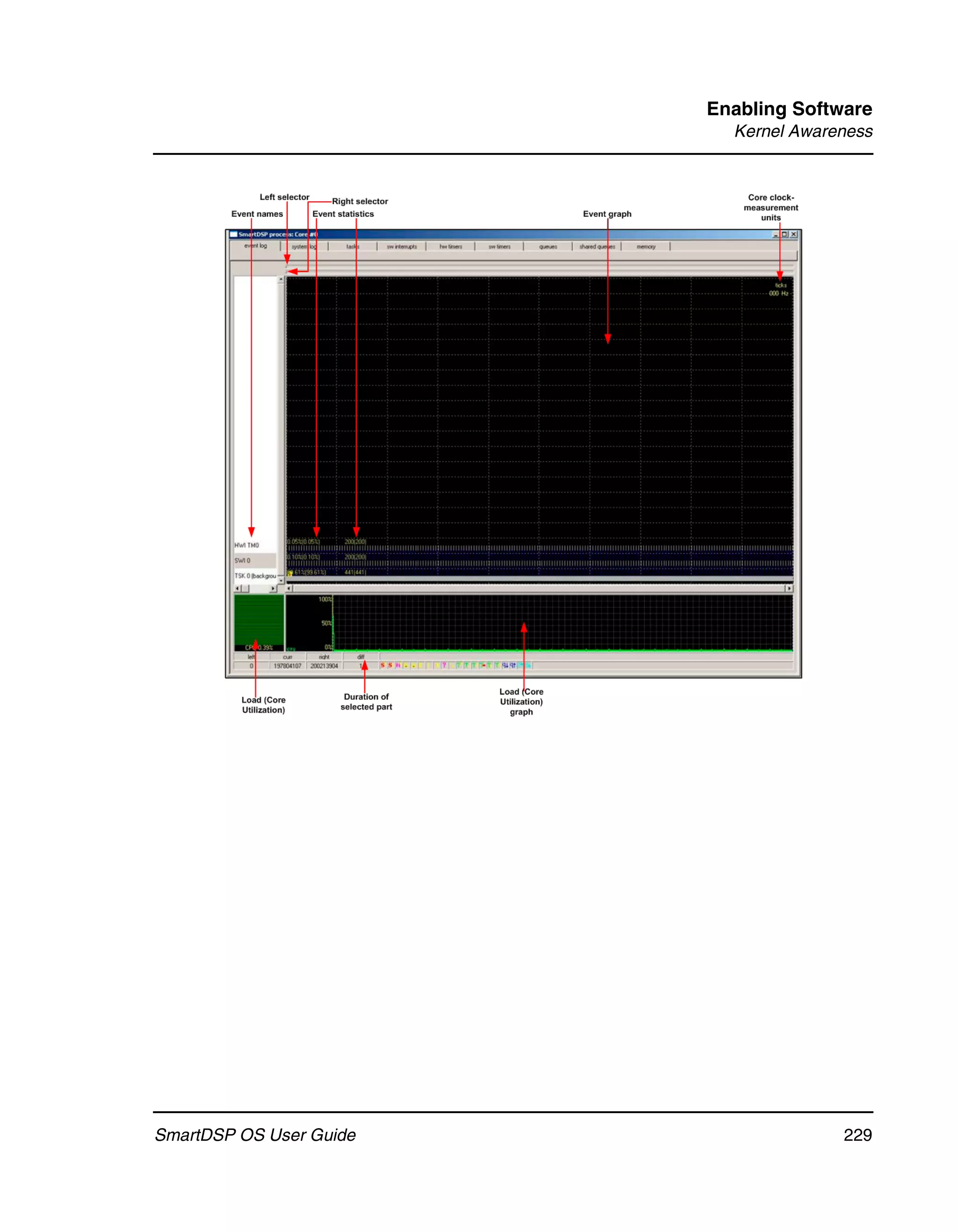Click the right value 200213904
This screenshot has width=958, height=1232.
tap(324, 666)
